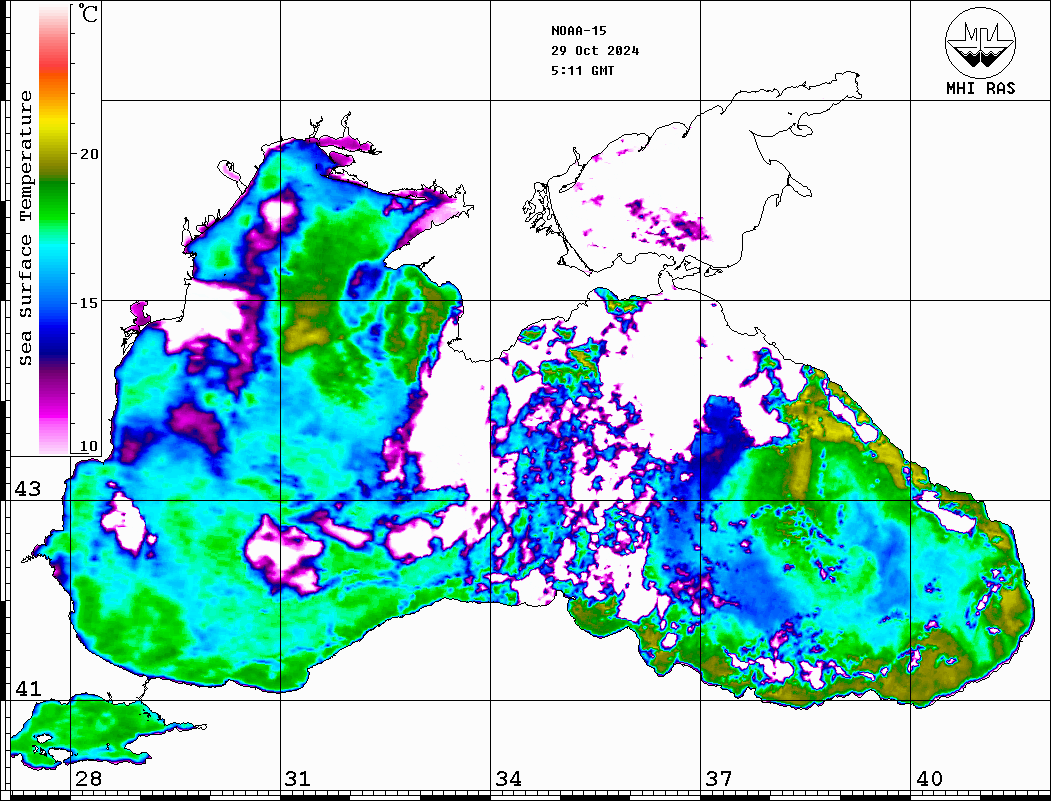Viewport: 1051px width, 801px height.
Task: Click the date '29 Oct 2024'
Action: pyautogui.click(x=595, y=50)
